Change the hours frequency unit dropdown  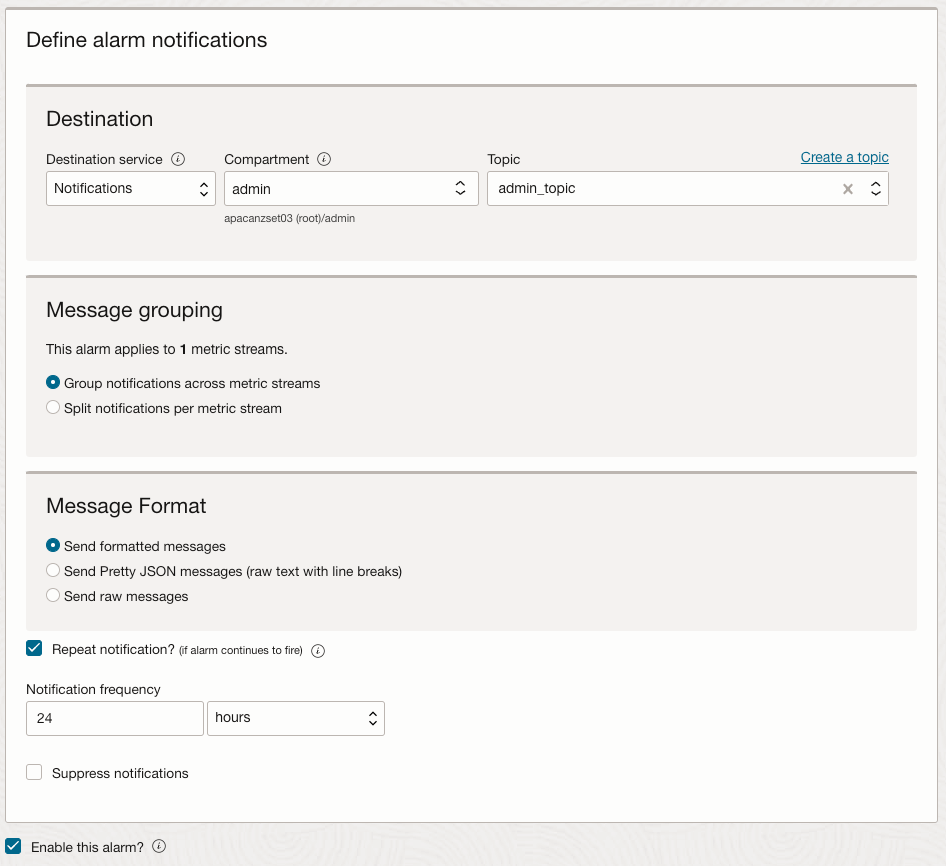point(295,718)
